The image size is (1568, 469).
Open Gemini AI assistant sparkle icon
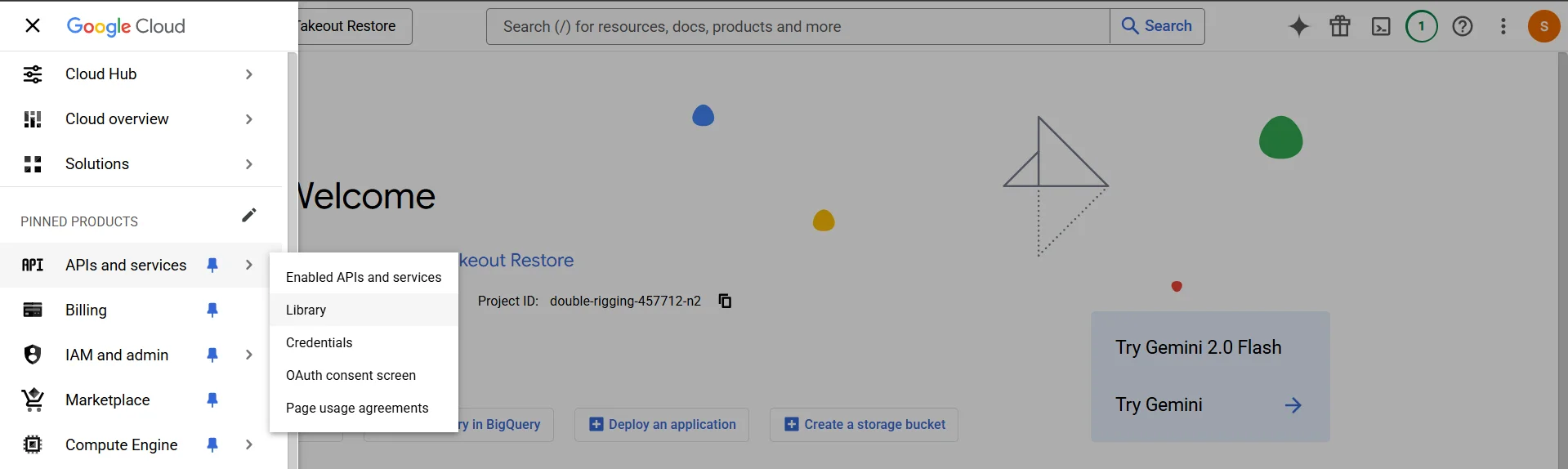[x=1299, y=26]
